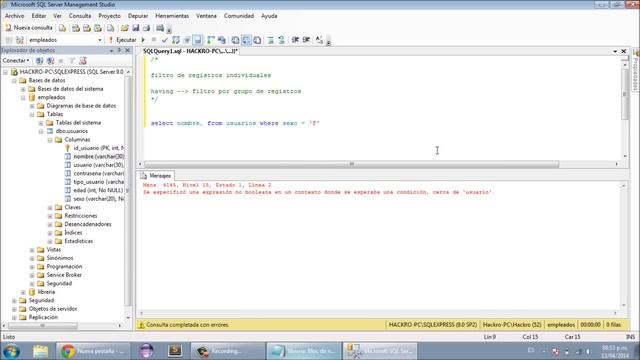Open the active documents list dropdown arrow
The width and height of the screenshot is (640, 360).
pos(615,51)
